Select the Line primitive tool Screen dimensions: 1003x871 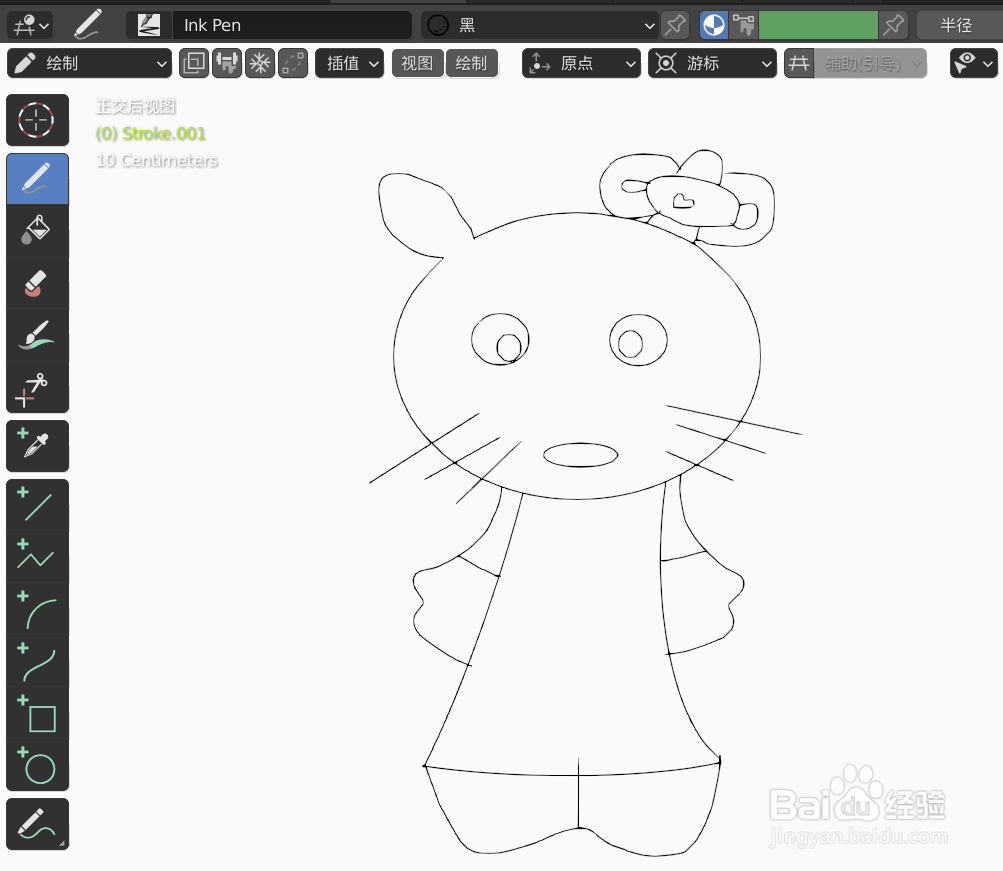tap(37, 505)
